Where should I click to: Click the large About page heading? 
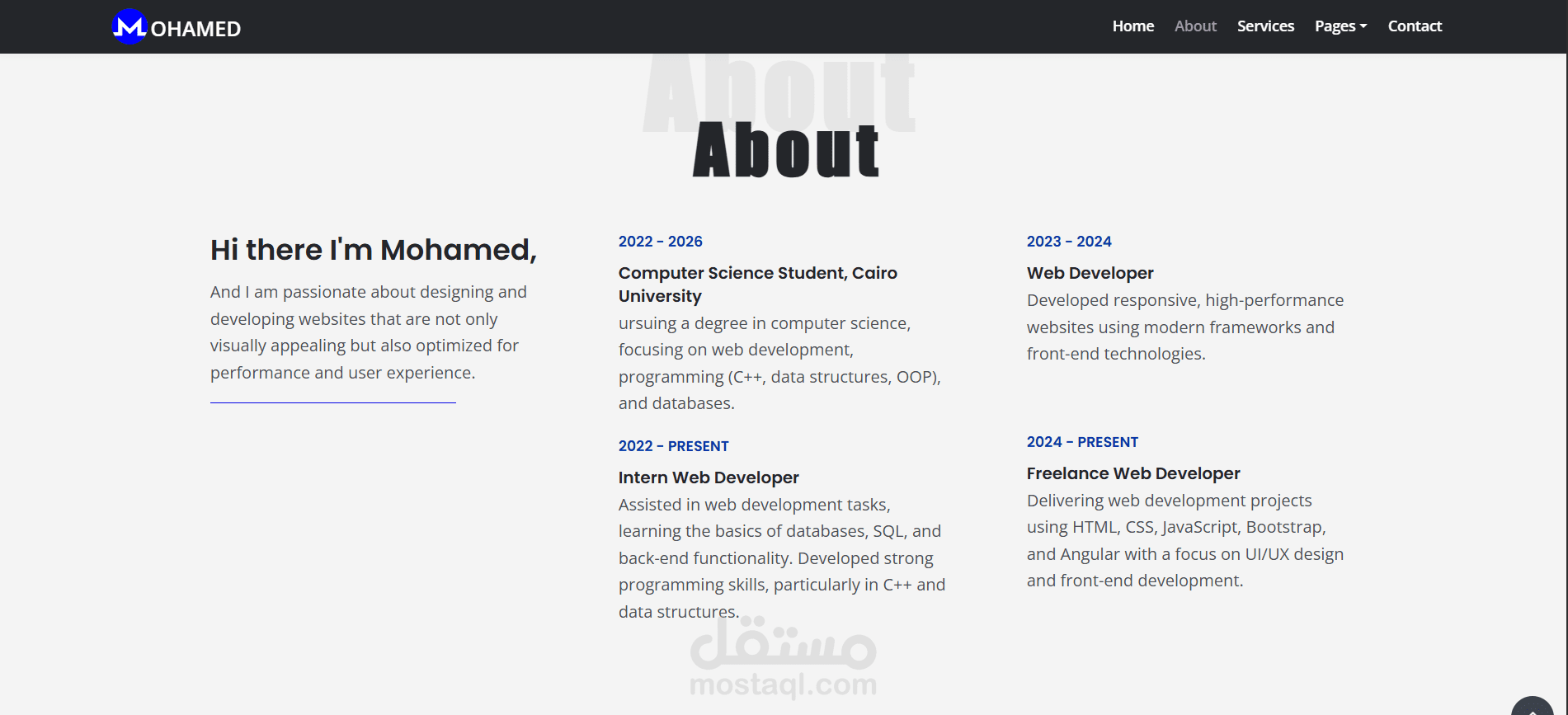click(x=786, y=150)
